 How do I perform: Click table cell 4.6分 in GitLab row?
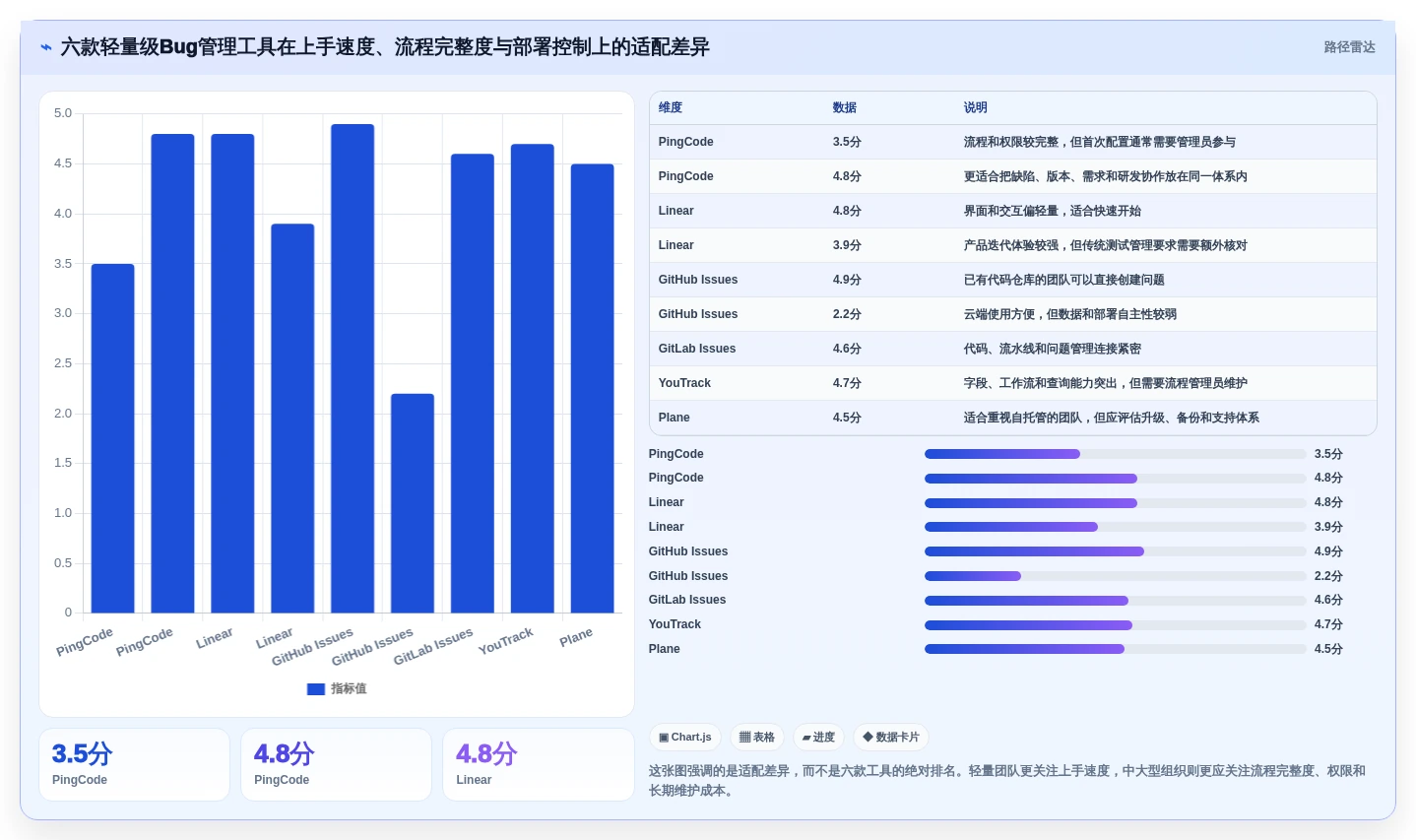click(847, 349)
